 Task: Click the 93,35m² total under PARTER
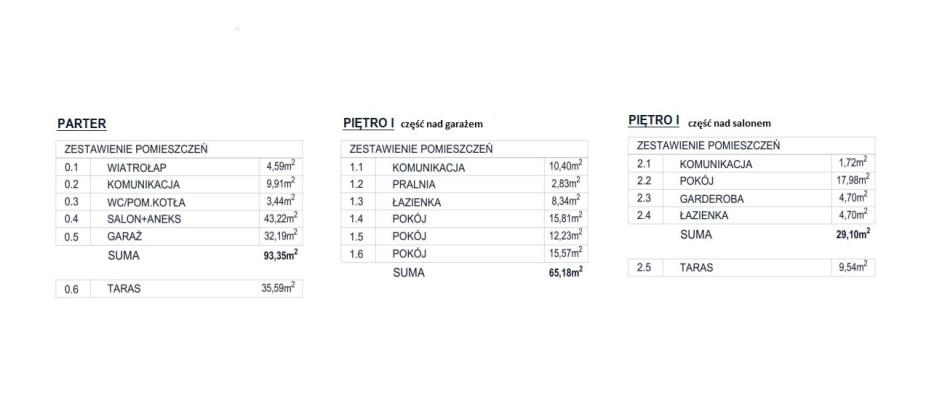[279, 254]
